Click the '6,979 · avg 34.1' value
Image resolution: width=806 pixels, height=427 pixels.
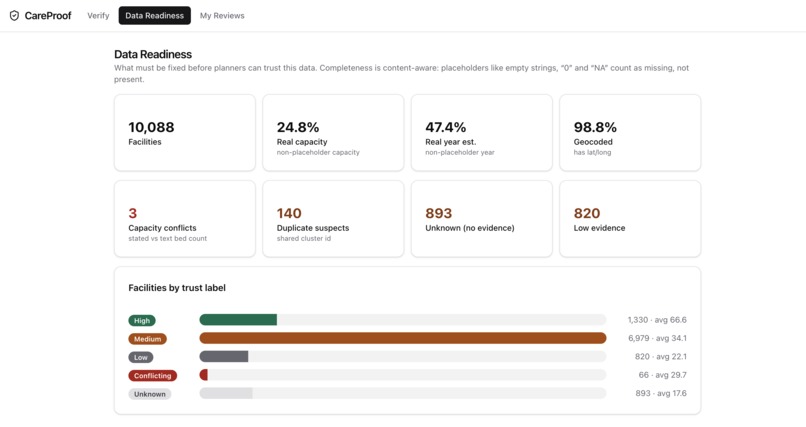coord(657,338)
